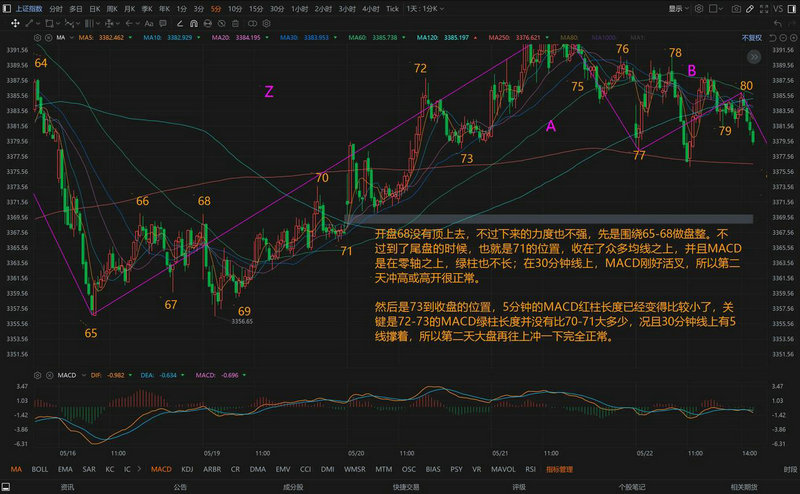Open the 1天:1分K period dropdown

(x=425, y=9)
